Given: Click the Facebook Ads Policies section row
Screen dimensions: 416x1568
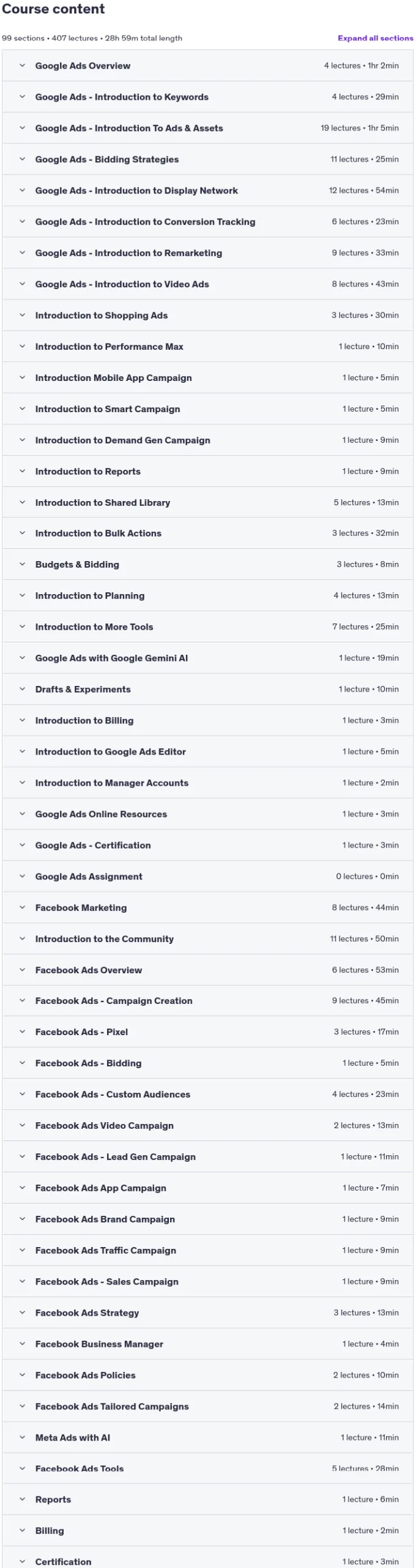Looking at the screenshot, I should (x=207, y=1376).
